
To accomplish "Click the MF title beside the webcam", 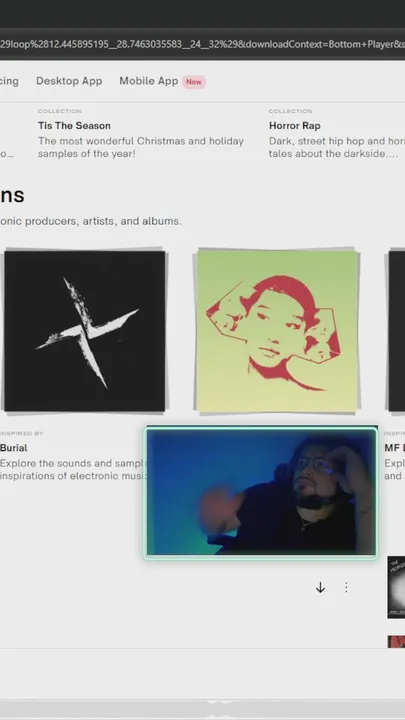I will click(395, 448).
